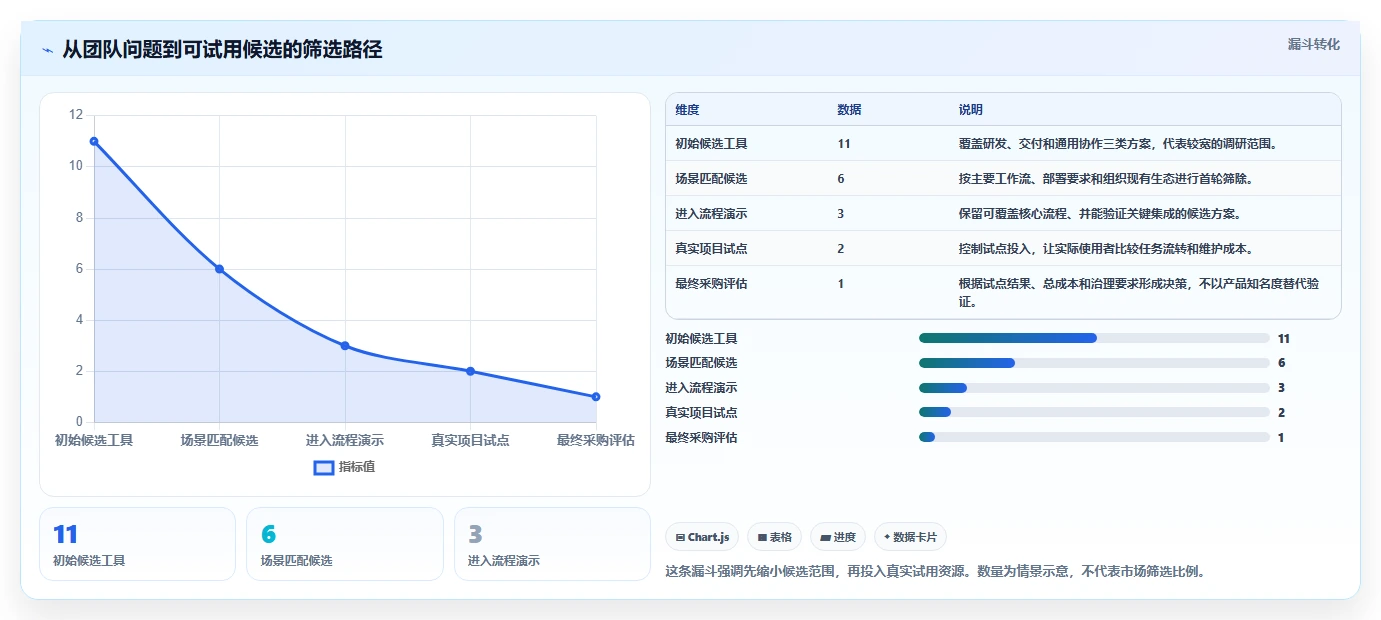Select the 初始候选工具 table row cell
1381x620 pixels.
tap(711, 143)
